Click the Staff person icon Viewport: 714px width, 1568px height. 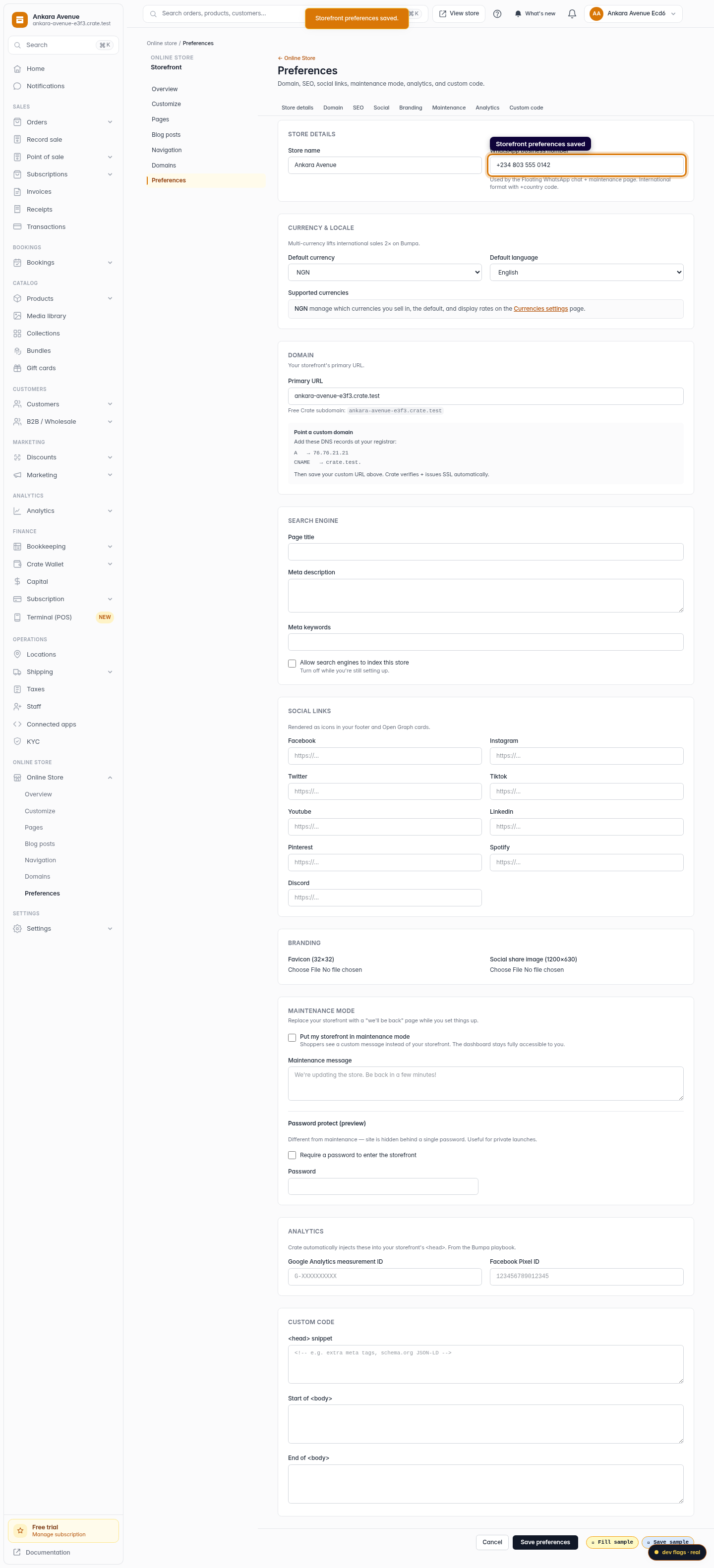coord(17,707)
